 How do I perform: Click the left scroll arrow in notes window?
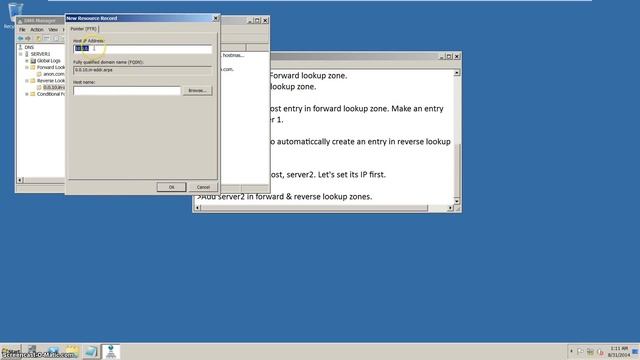[x=198, y=208]
